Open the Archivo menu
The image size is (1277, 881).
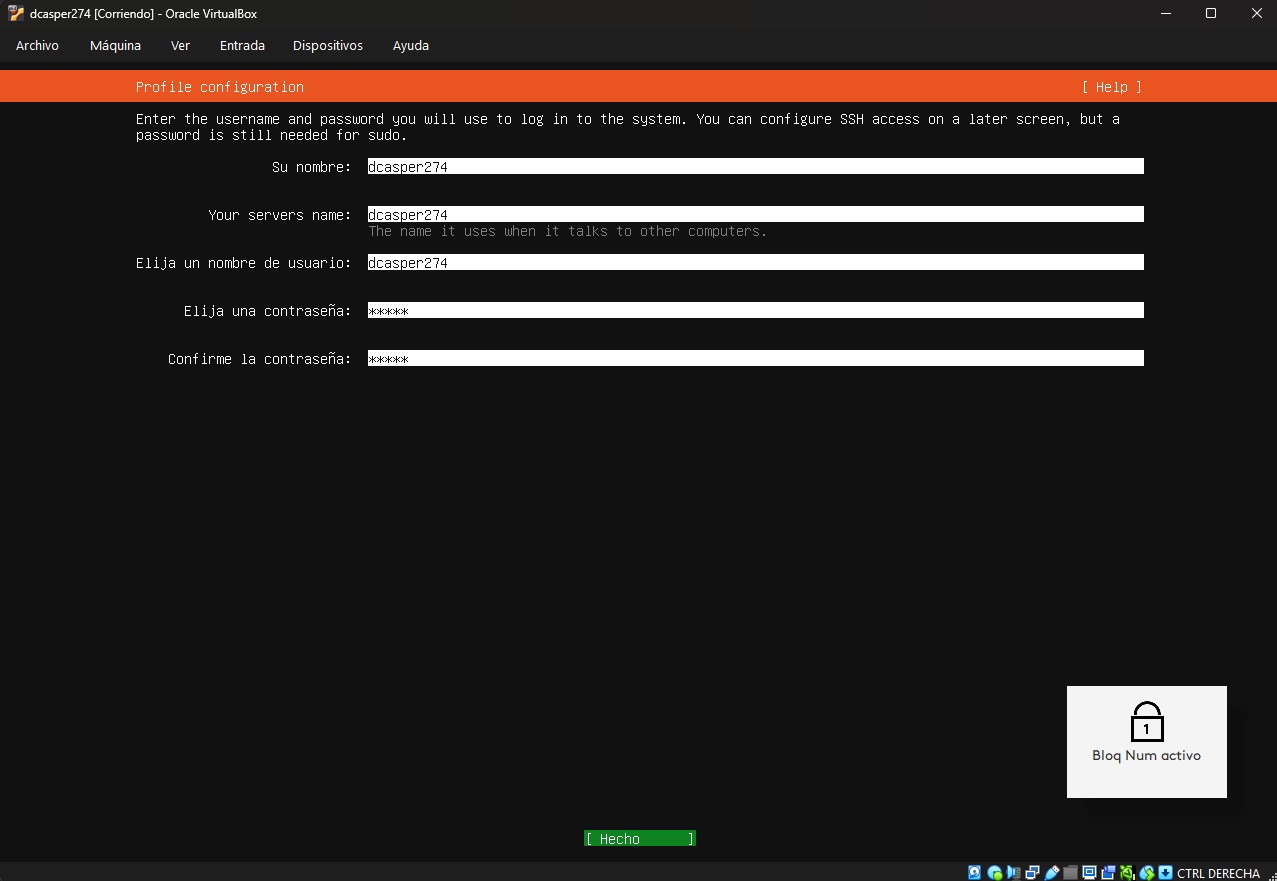[37, 45]
